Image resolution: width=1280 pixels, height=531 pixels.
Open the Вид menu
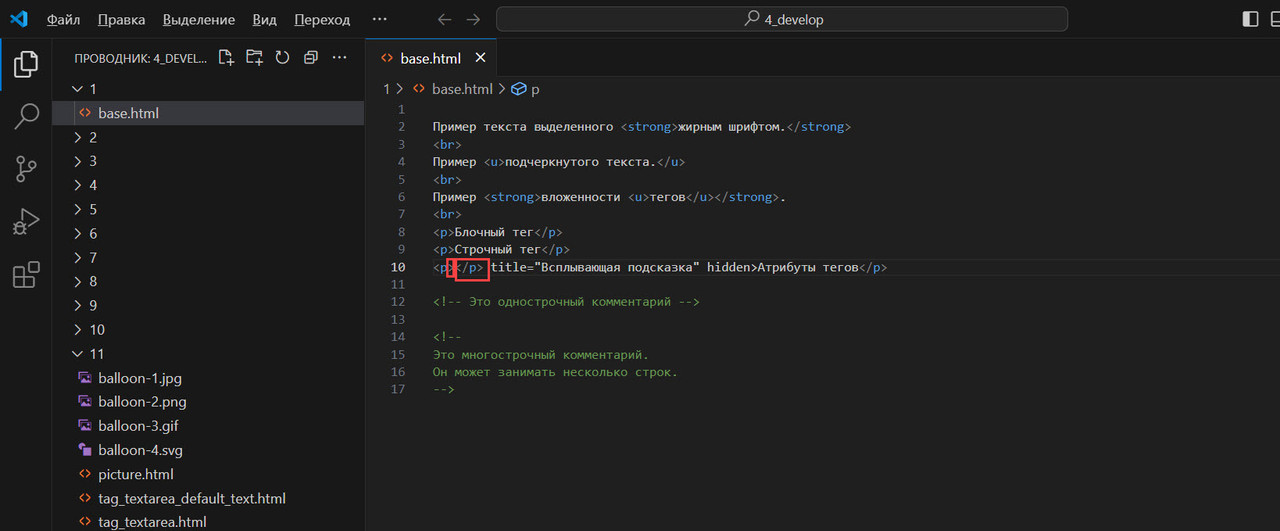[265, 19]
